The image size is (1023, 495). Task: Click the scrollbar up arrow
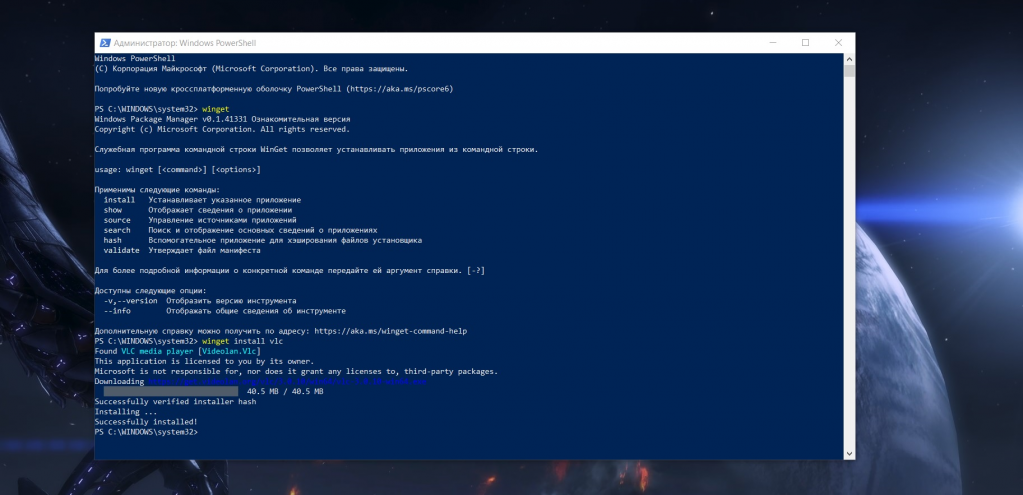coord(849,59)
